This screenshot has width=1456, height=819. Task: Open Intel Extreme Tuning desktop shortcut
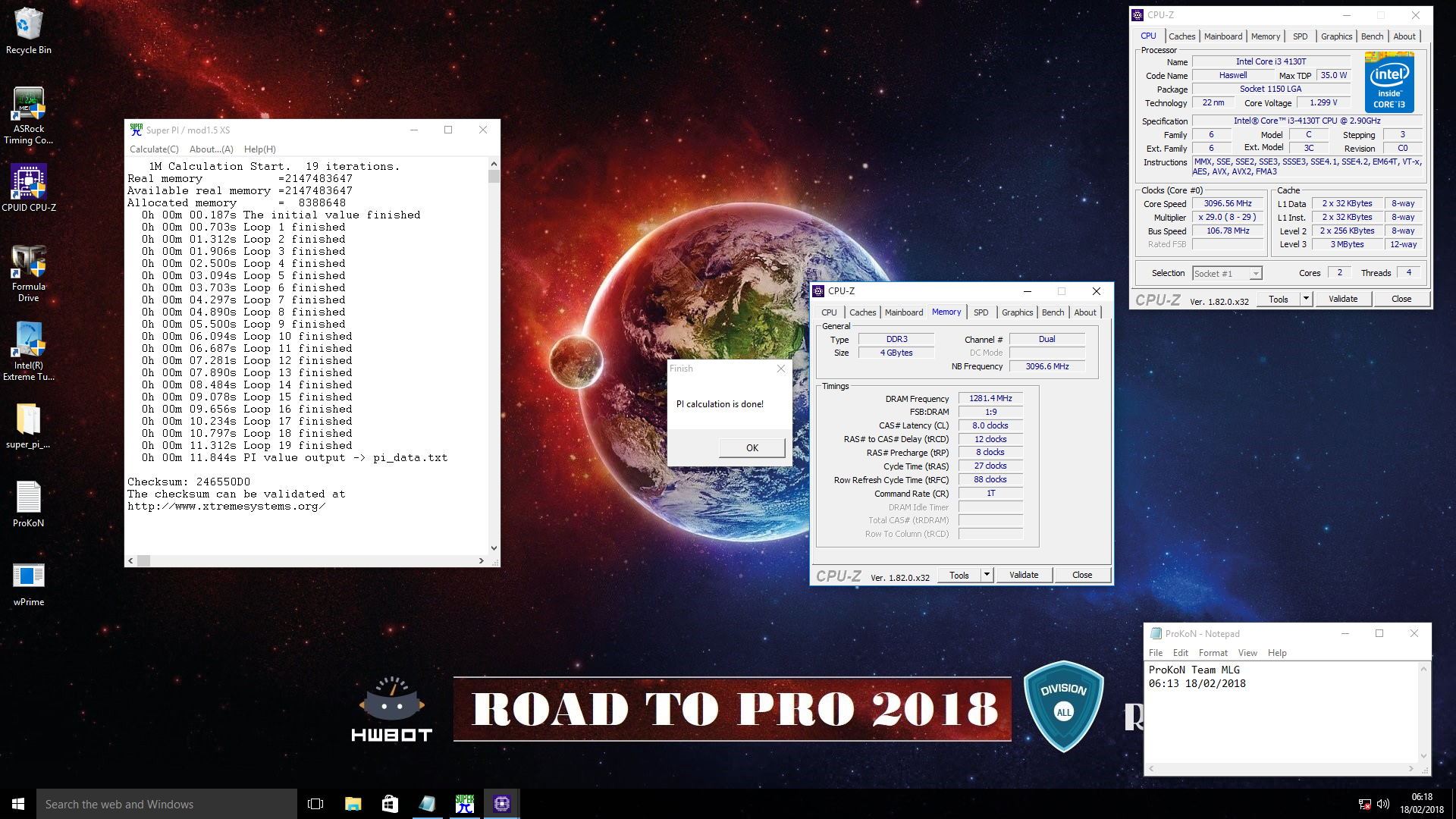28,351
